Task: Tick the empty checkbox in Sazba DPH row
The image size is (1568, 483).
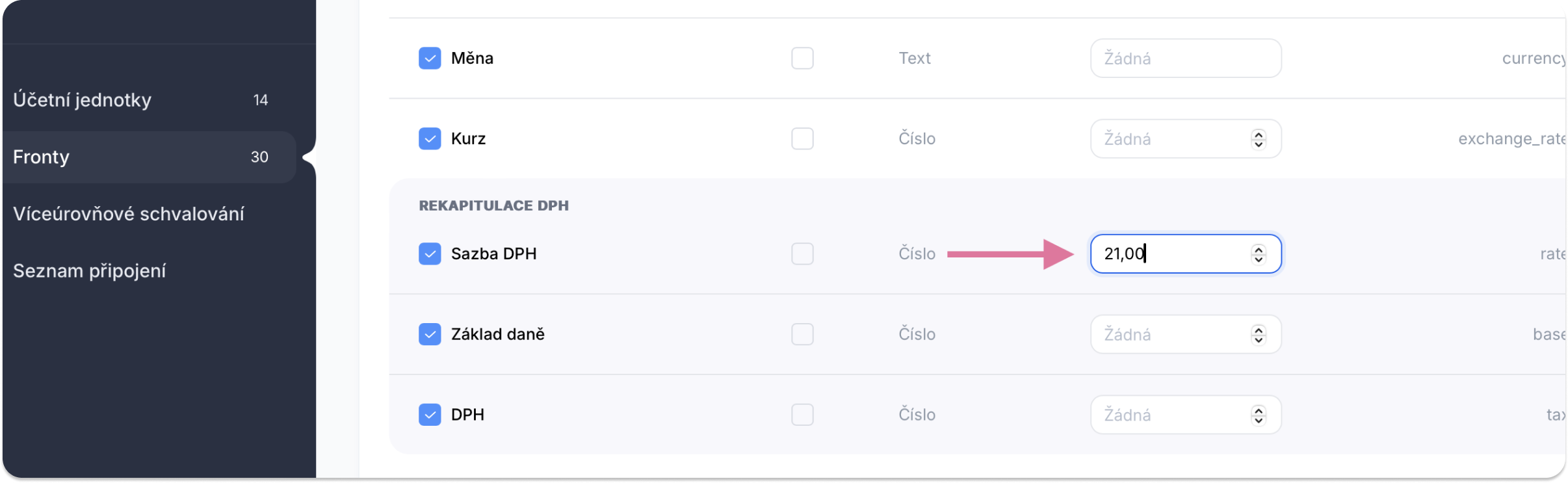Action: [802, 254]
